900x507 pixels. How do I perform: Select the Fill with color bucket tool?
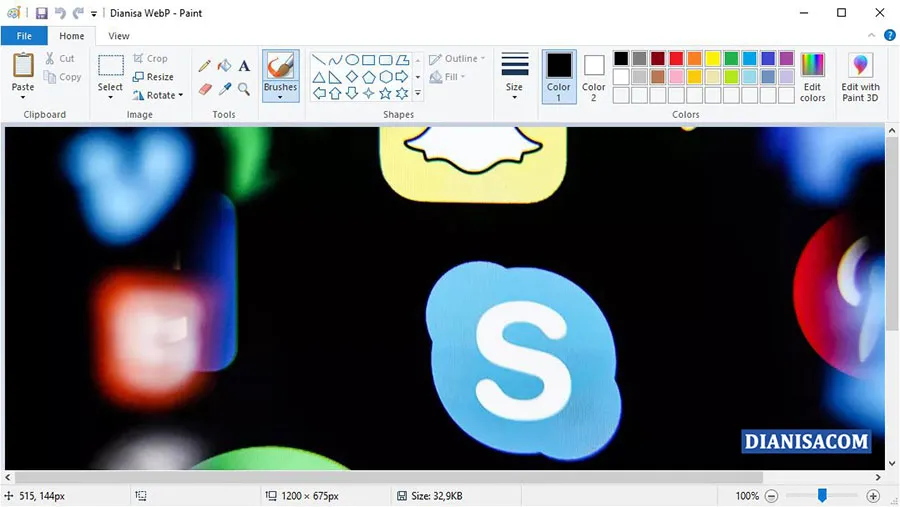coord(224,65)
